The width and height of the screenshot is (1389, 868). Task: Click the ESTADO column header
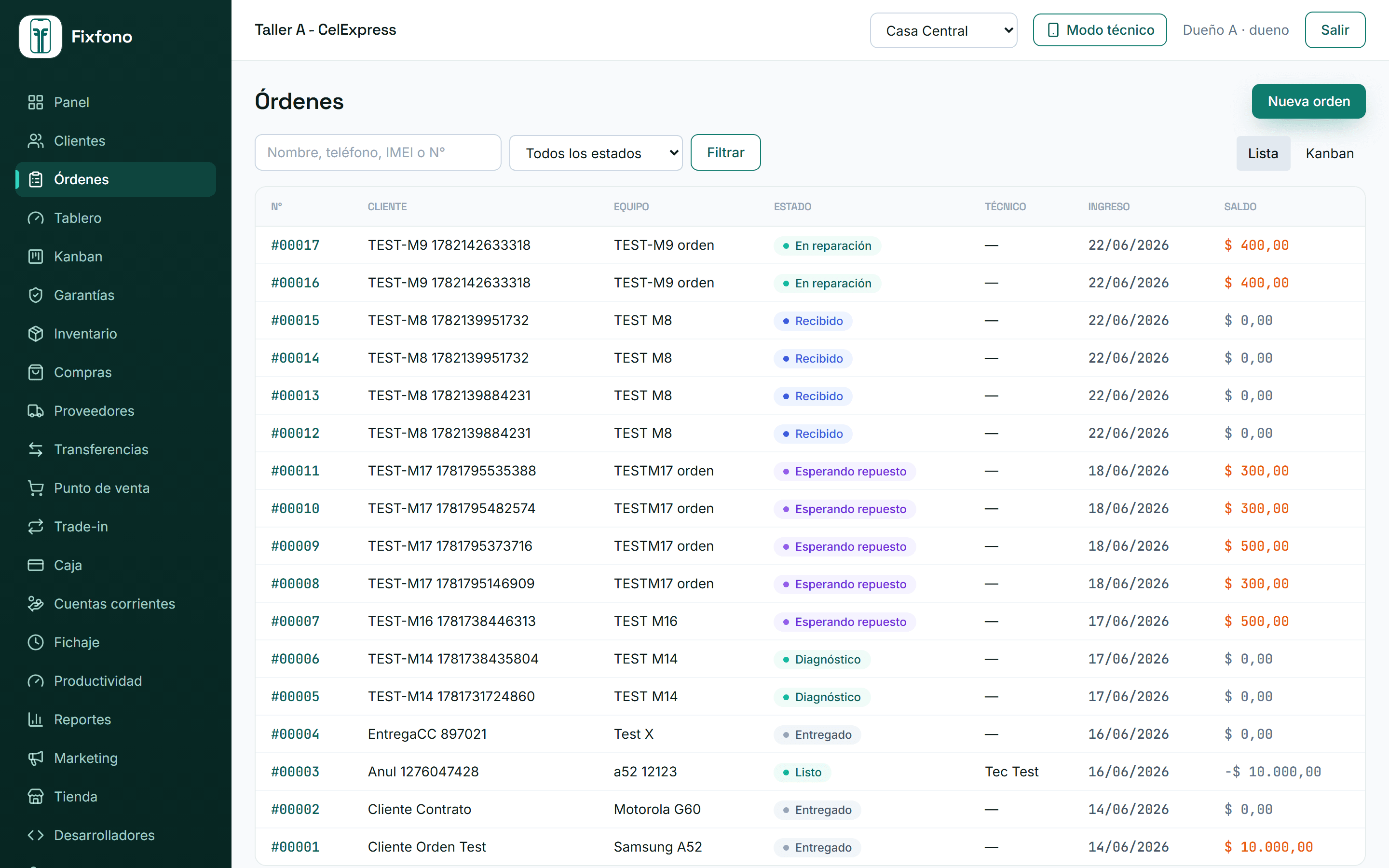pyautogui.click(x=792, y=207)
